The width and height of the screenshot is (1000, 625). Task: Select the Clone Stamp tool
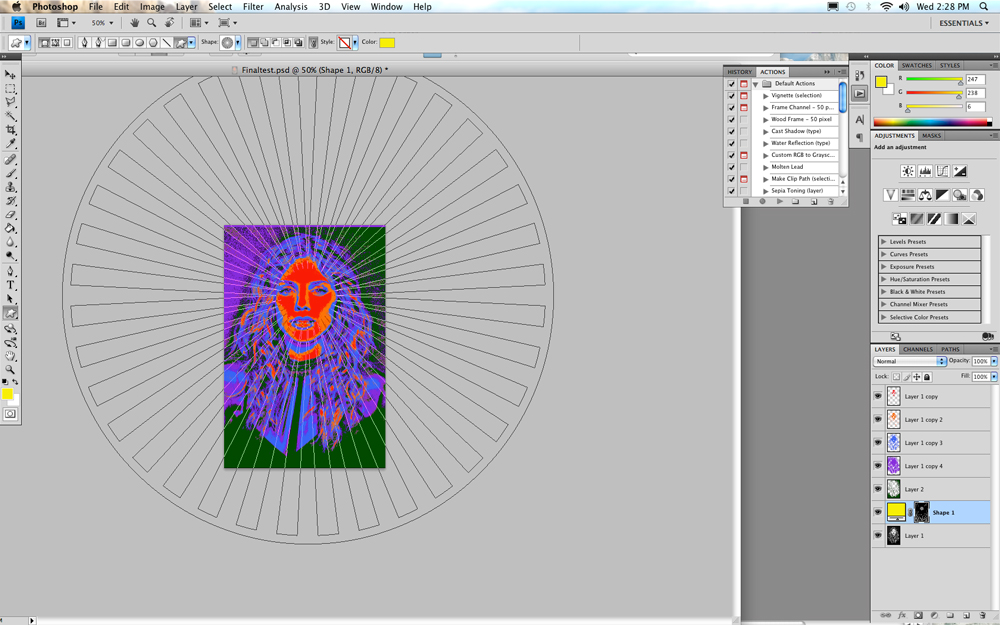tap(10, 188)
